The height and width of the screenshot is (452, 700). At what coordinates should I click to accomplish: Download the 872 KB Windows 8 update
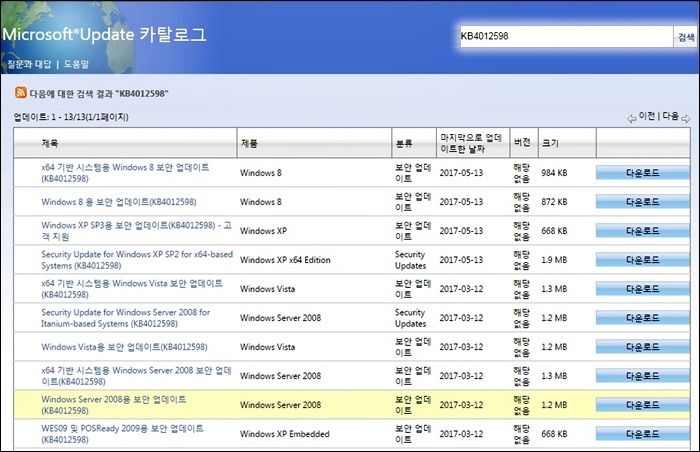click(x=642, y=202)
